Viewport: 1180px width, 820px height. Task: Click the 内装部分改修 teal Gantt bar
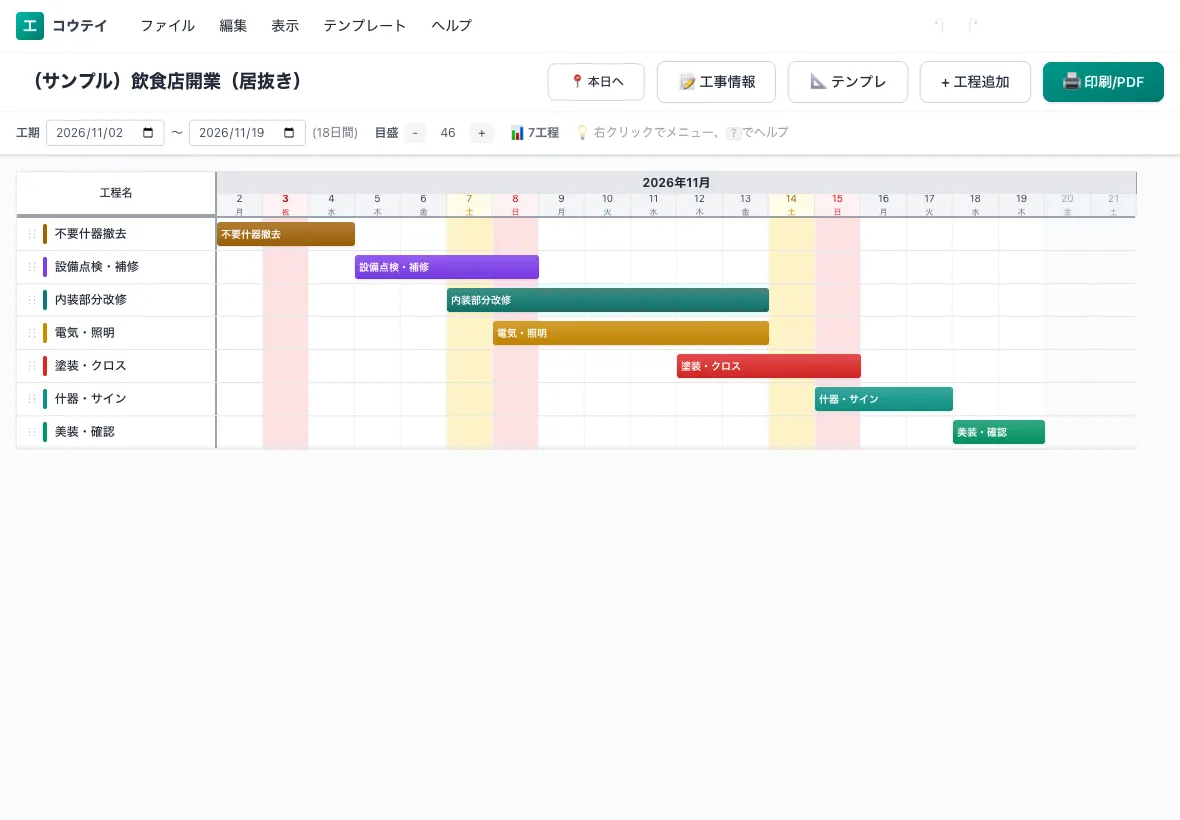pyautogui.click(x=608, y=300)
